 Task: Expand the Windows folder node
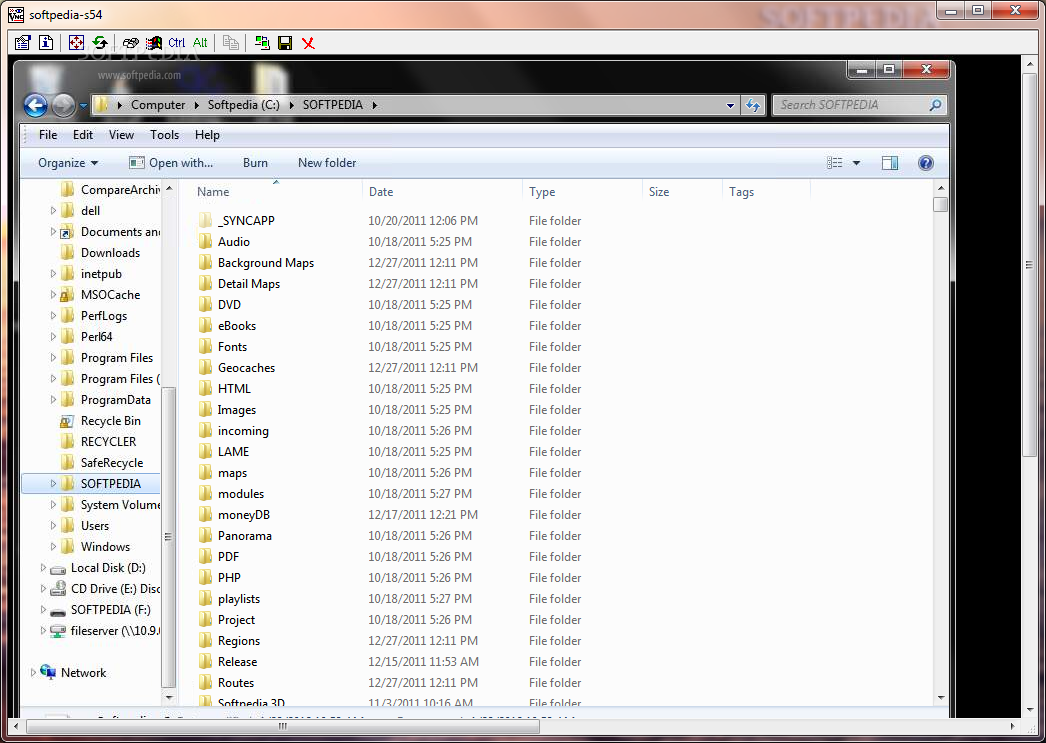pos(53,546)
